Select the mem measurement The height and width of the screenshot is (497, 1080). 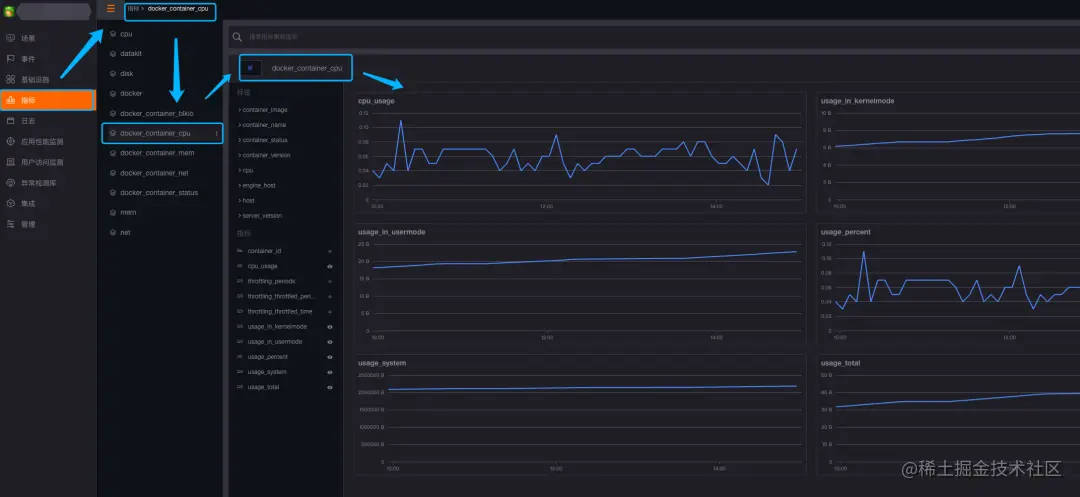[128, 213]
